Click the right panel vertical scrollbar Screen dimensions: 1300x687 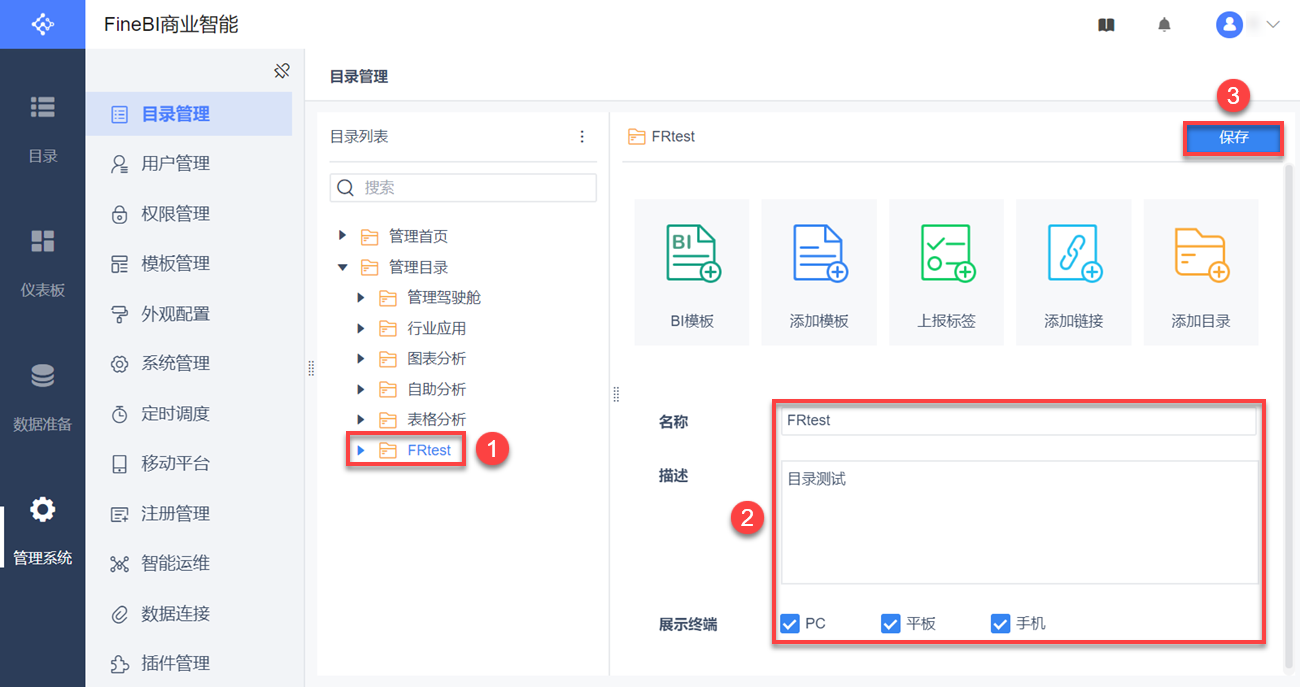(x=1288, y=417)
